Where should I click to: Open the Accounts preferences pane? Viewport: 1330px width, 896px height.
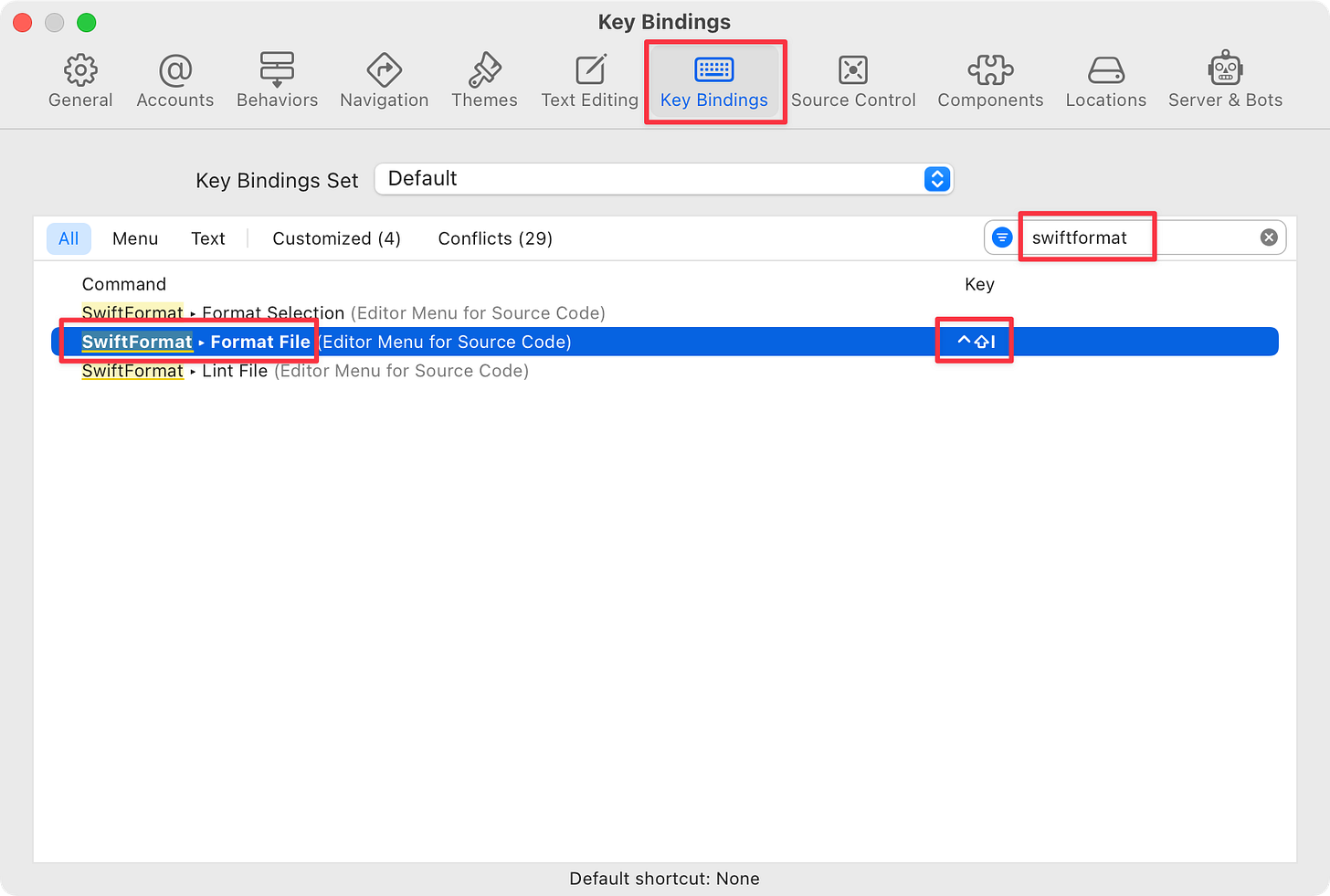[x=174, y=81]
